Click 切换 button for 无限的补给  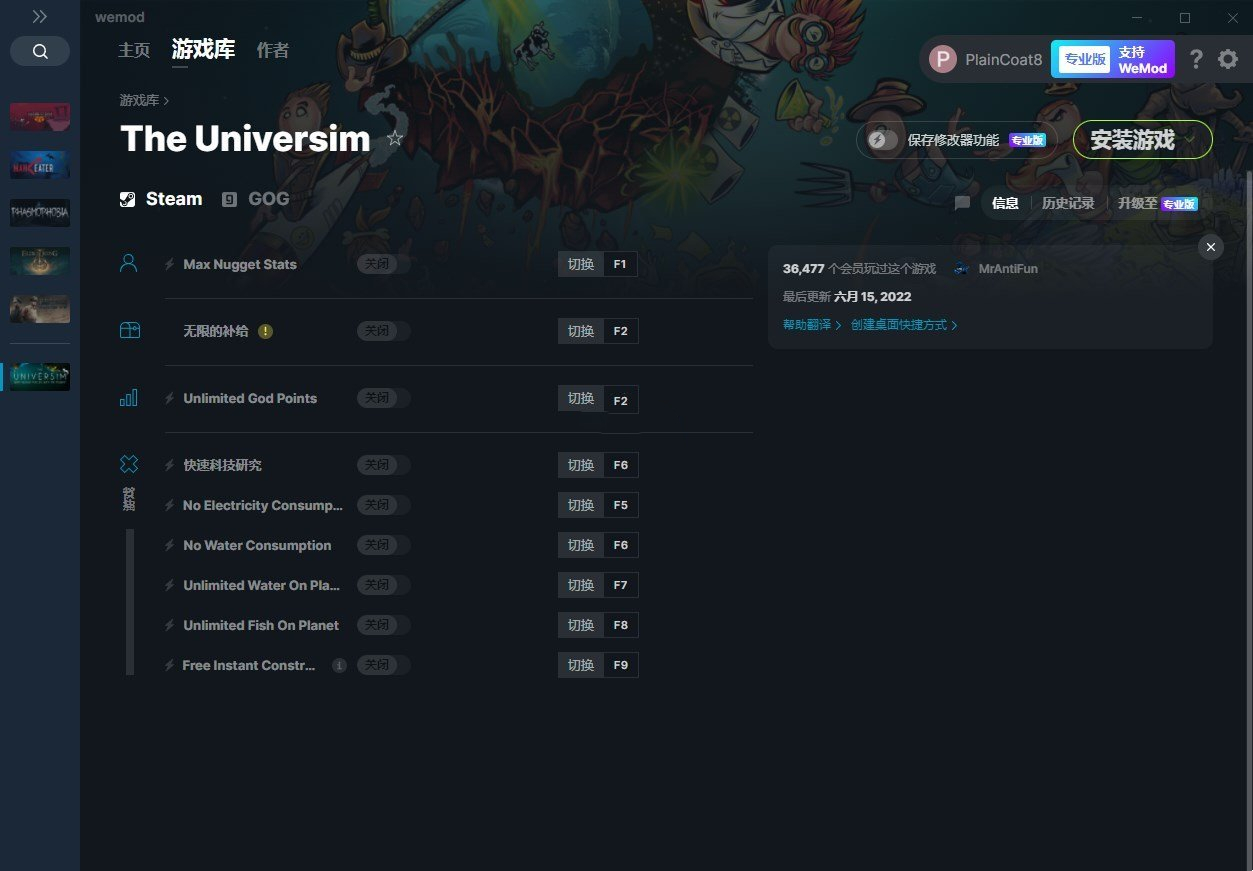point(581,331)
